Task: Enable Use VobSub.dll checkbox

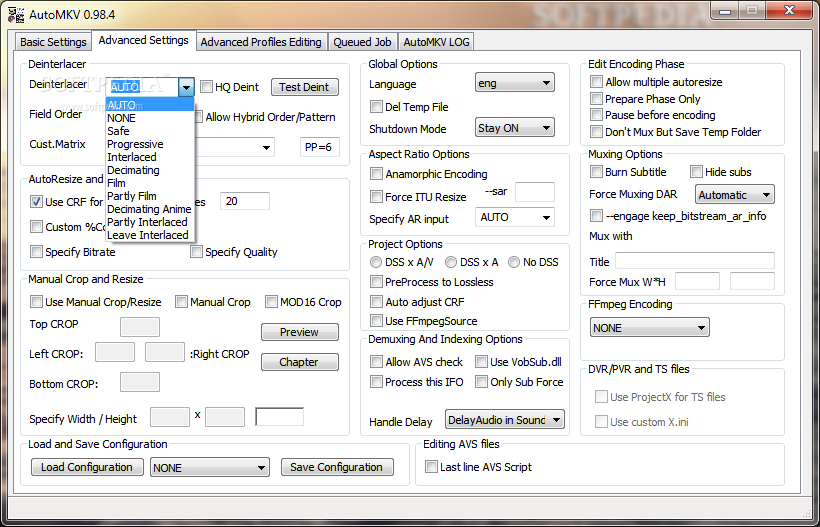Action: coord(481,362)
